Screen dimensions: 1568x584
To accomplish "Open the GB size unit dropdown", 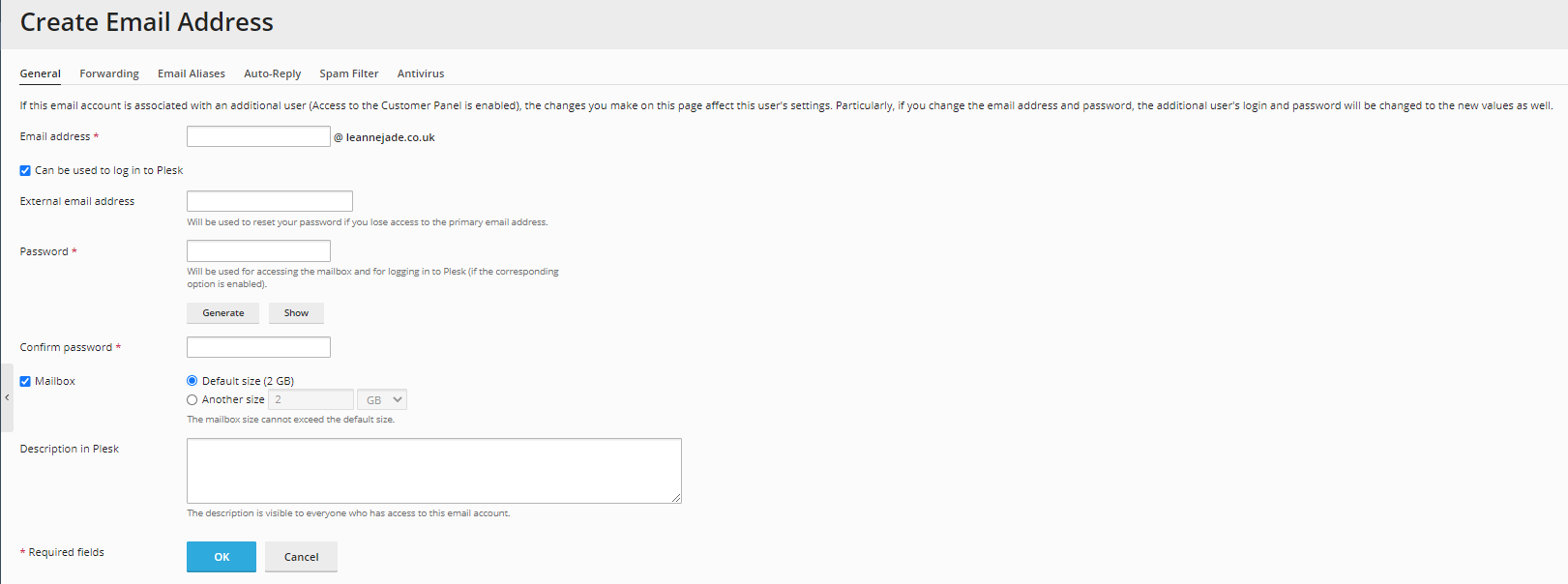I will (382, 399).
